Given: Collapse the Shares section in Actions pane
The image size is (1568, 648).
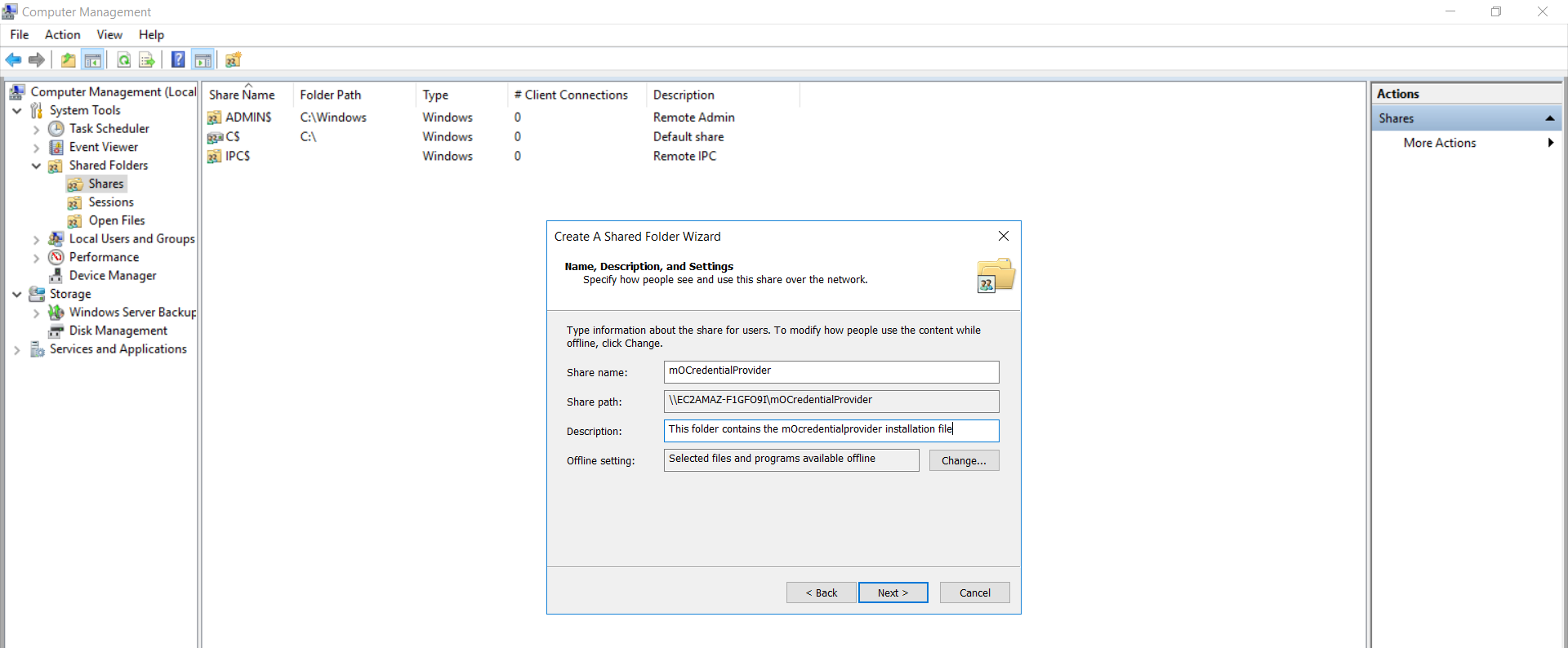Looking at the screenshot, I should (1549, 118).
